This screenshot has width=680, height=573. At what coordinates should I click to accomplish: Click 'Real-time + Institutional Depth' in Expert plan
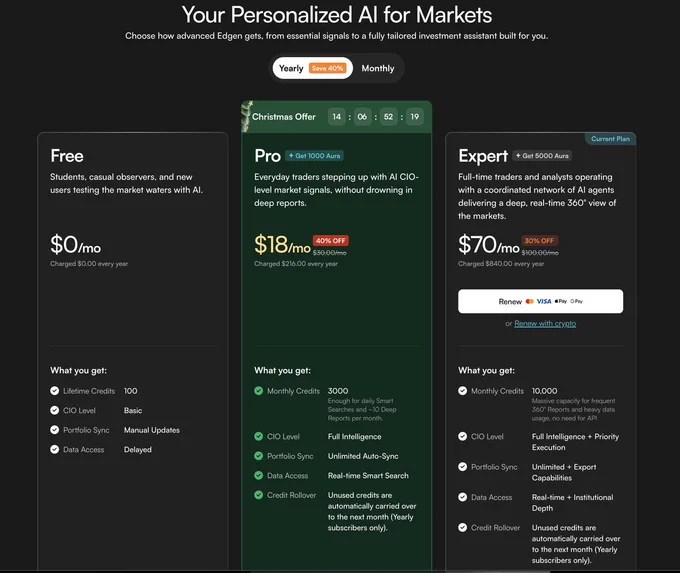572,503
